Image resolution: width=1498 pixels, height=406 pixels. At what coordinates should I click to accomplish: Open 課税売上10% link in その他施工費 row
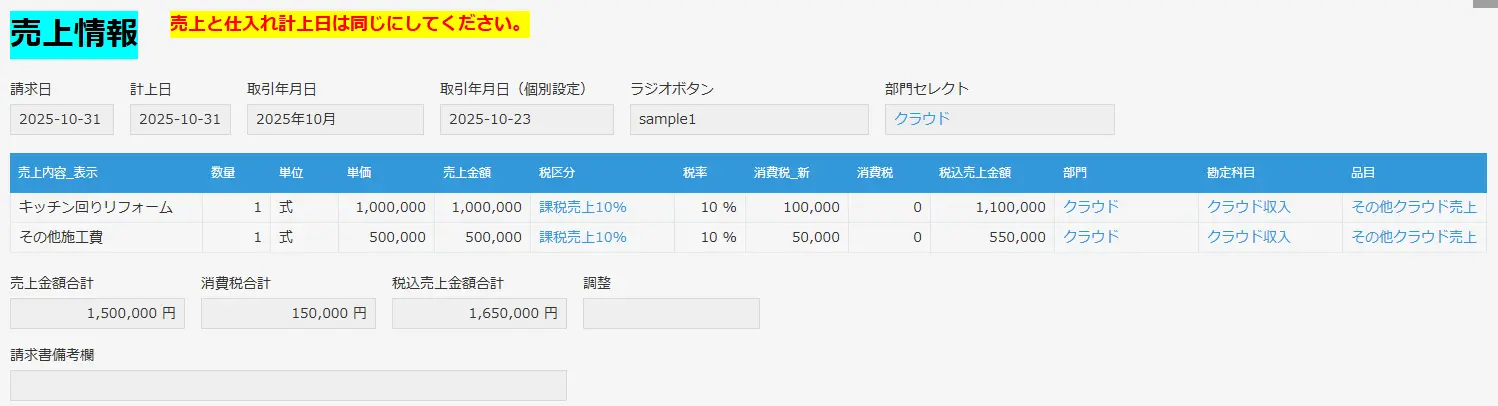tap(582, 237)
